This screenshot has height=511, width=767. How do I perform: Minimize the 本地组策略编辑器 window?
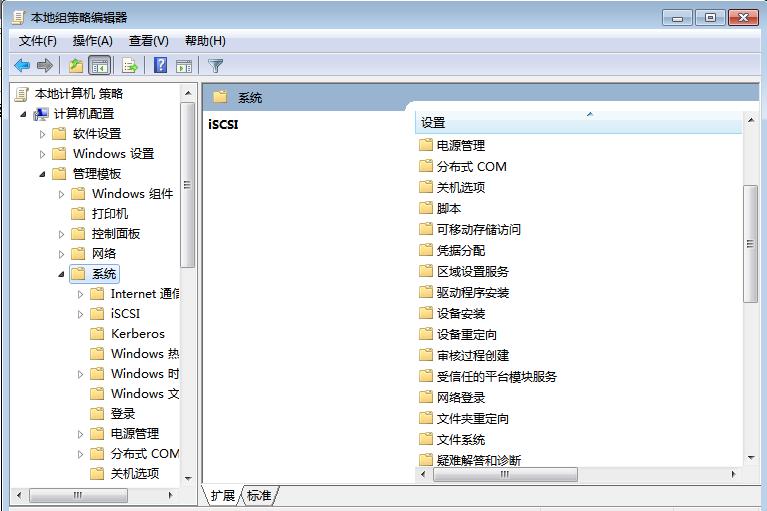[677, 18]
